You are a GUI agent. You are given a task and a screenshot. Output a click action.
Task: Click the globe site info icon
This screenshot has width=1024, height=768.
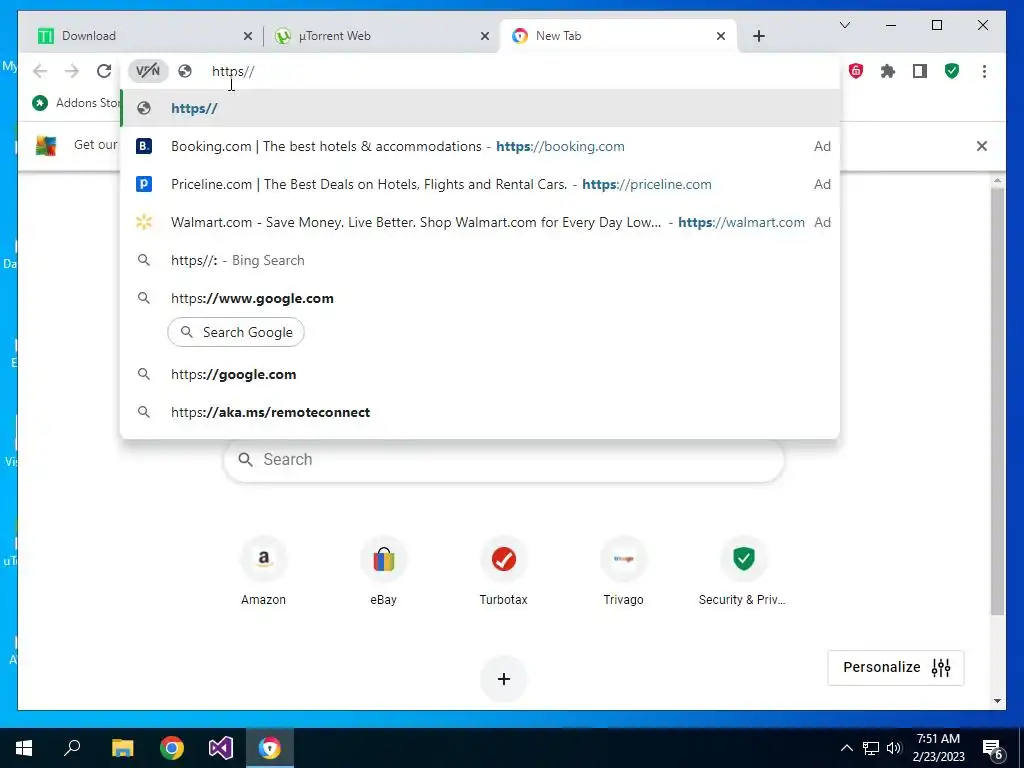coord(185,71)
